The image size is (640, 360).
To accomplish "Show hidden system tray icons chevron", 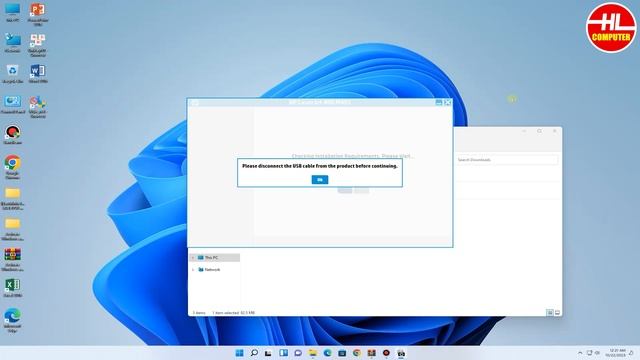I will tap(580, 353).
